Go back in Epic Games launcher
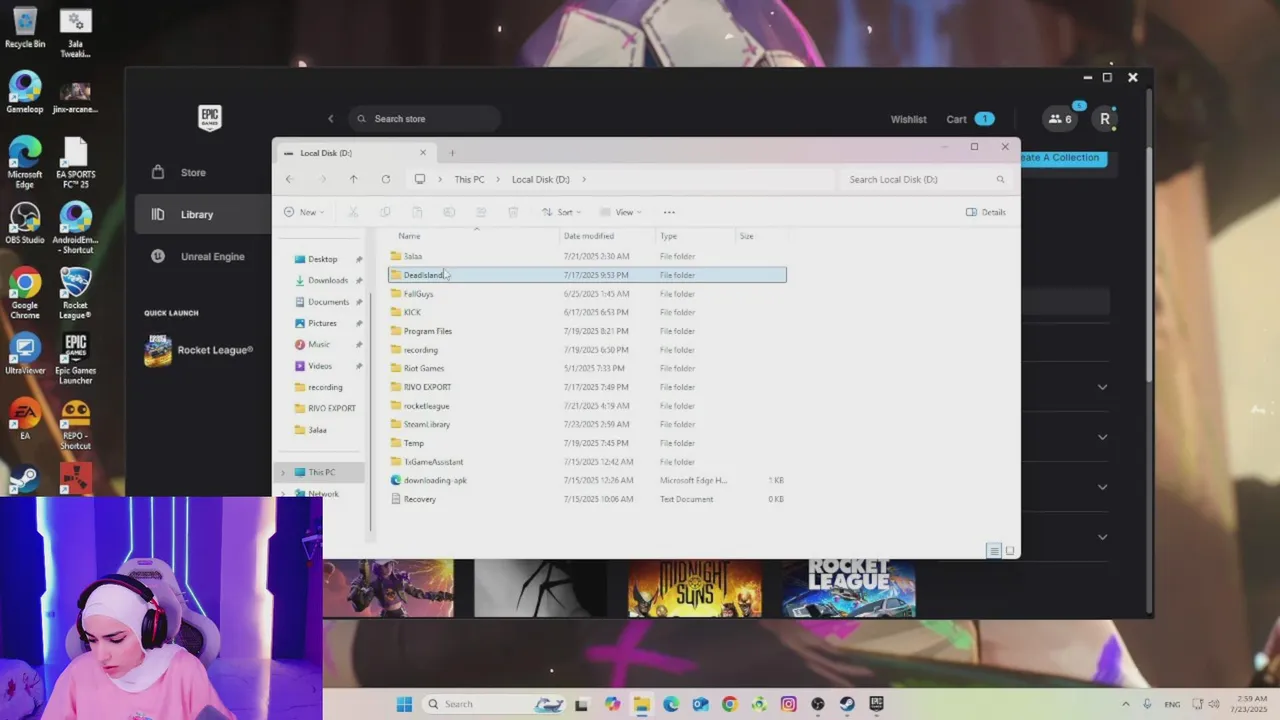 331,119
